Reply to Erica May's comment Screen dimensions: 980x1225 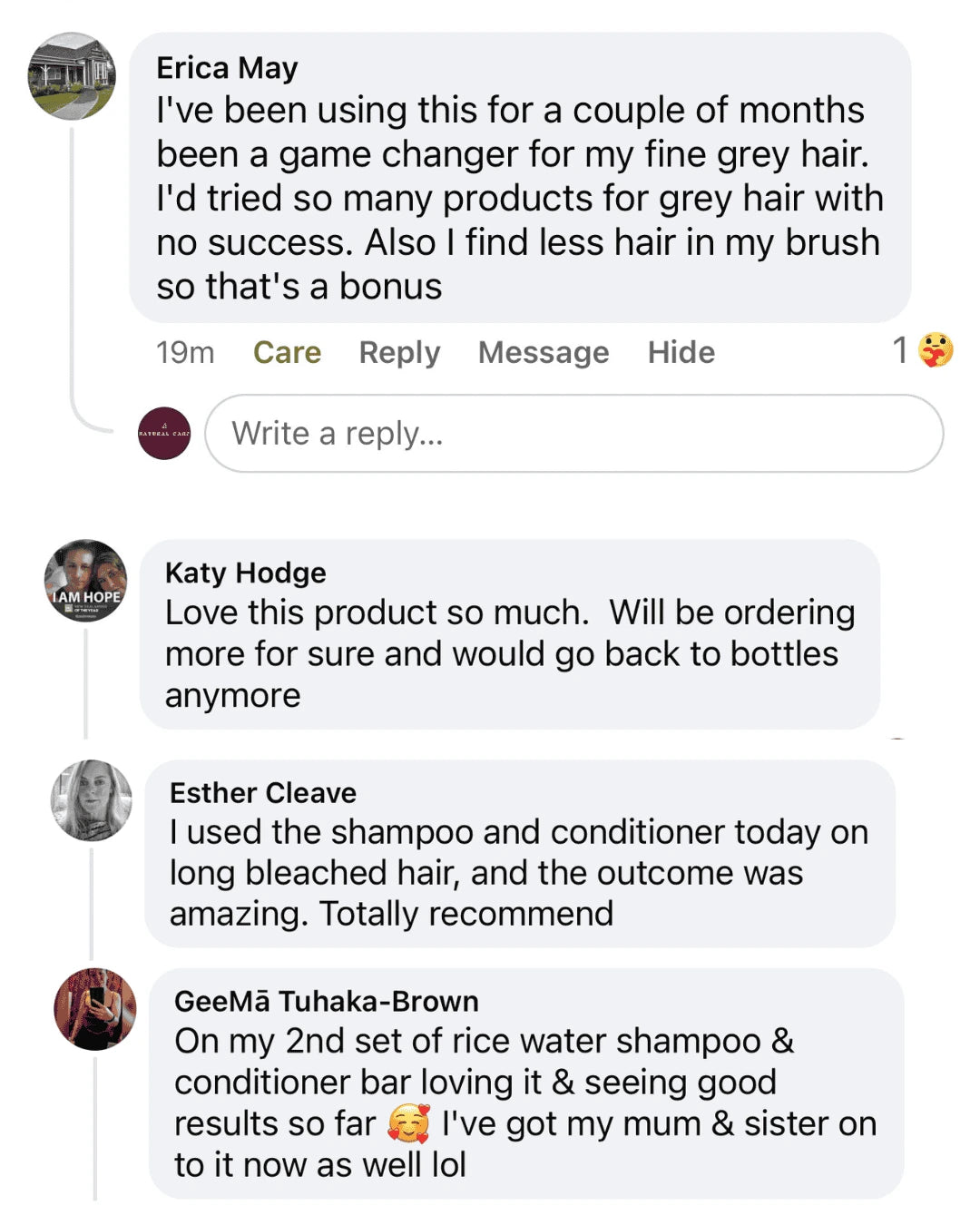click(399, 352)
